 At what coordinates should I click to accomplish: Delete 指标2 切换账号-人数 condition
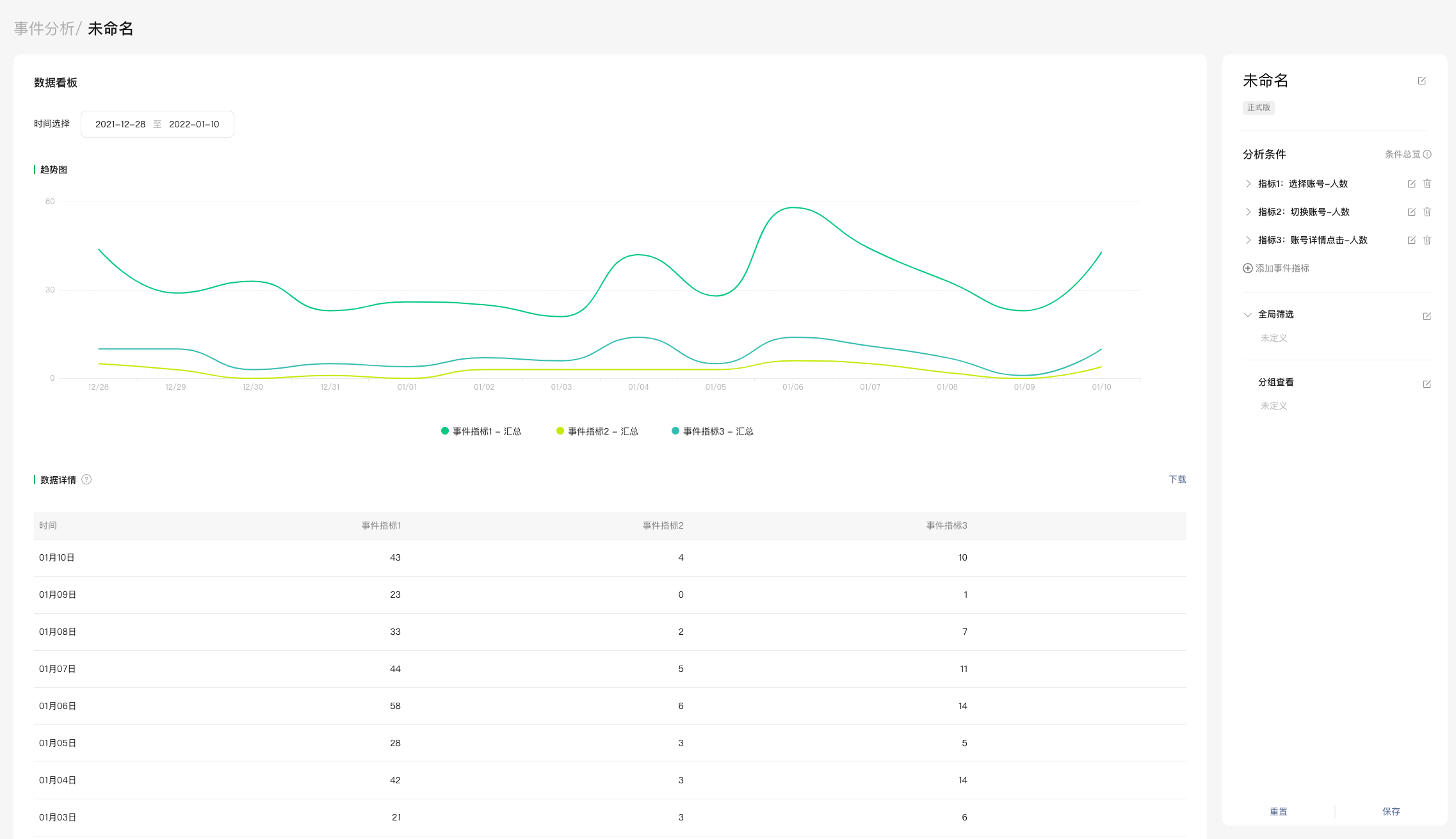click(x=1427, y=212)
